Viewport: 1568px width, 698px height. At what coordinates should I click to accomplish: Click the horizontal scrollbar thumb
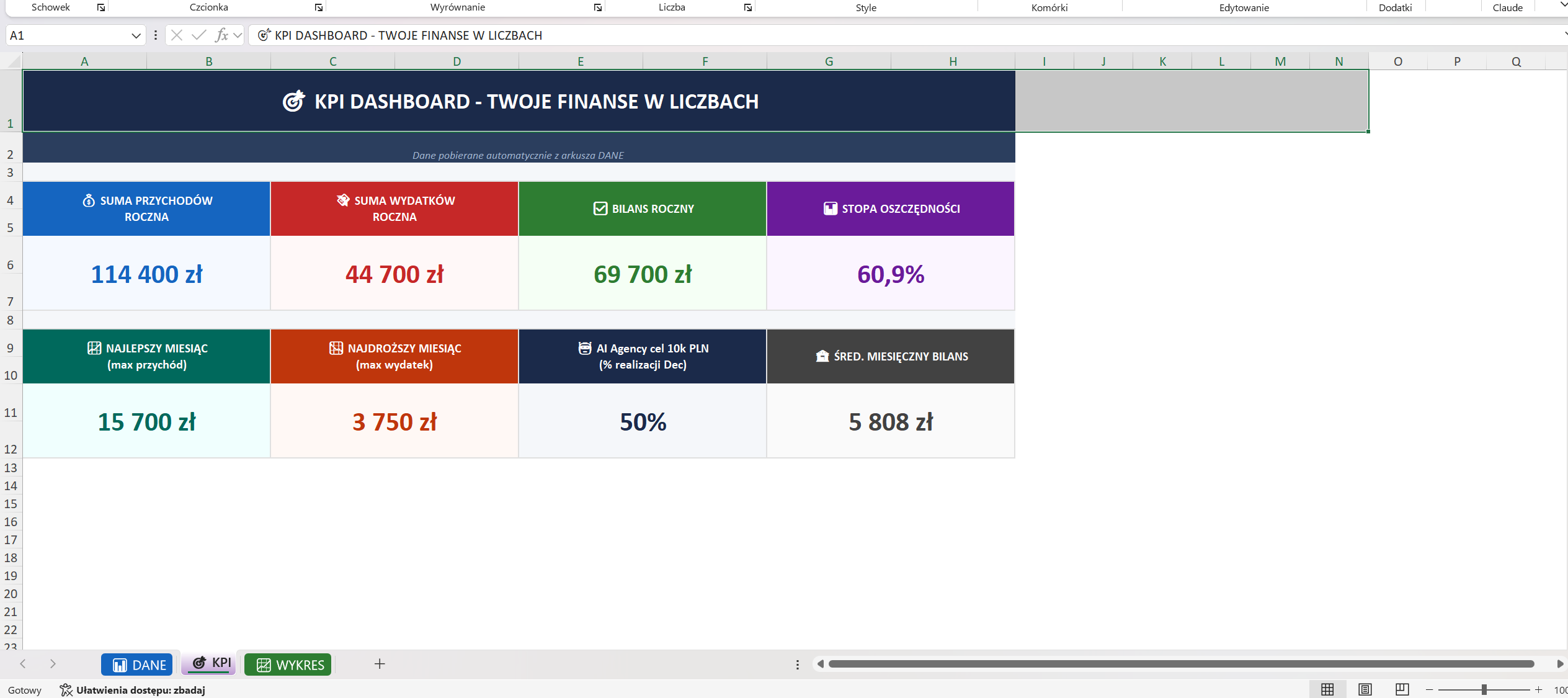coord(1181,664)
